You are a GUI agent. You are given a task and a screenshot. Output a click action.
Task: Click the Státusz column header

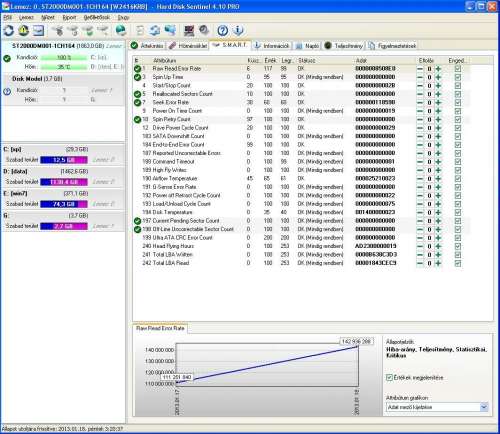307,60
